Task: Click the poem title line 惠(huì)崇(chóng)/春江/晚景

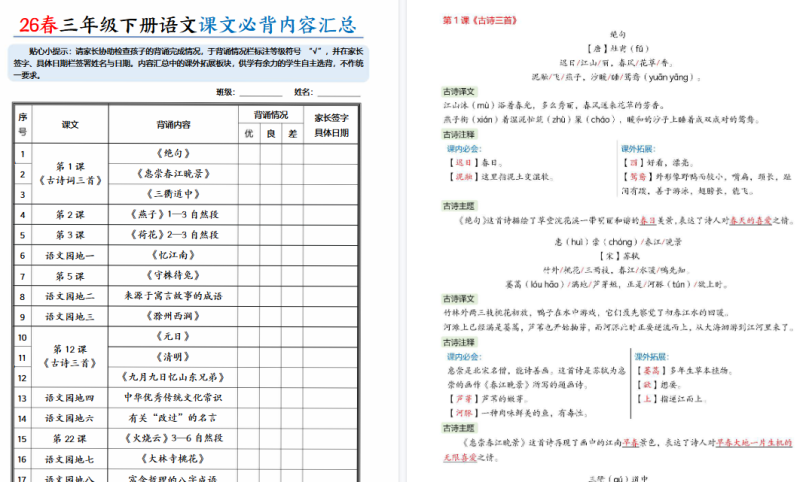Action: tap(618, 242)
